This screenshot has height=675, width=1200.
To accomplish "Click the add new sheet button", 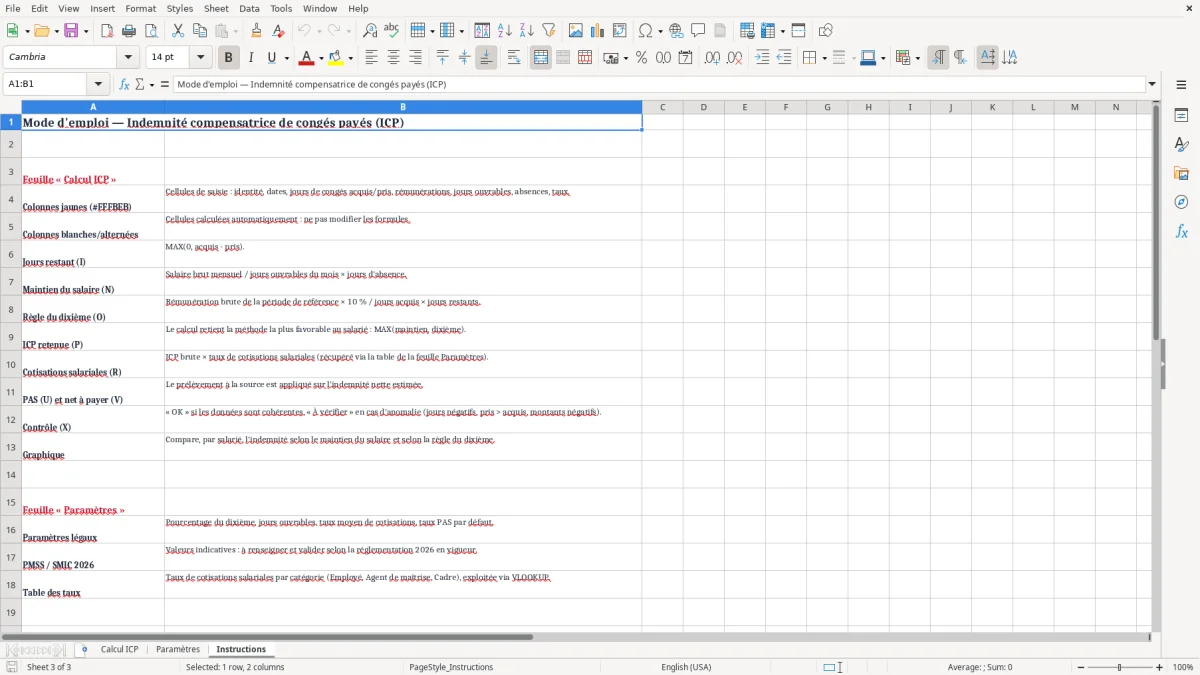I will click(x=84, y=650).
